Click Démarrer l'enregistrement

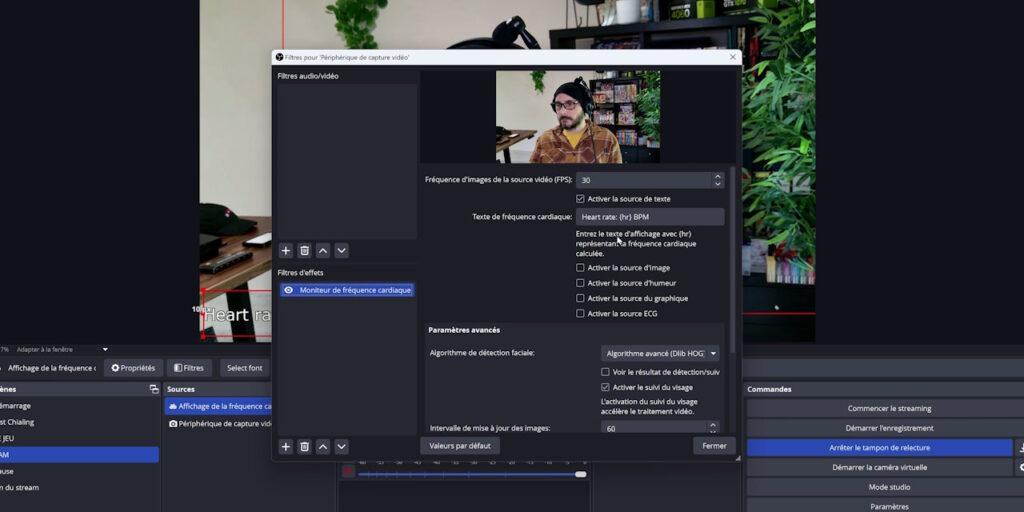pyautogui.click(x=889, y=428)
